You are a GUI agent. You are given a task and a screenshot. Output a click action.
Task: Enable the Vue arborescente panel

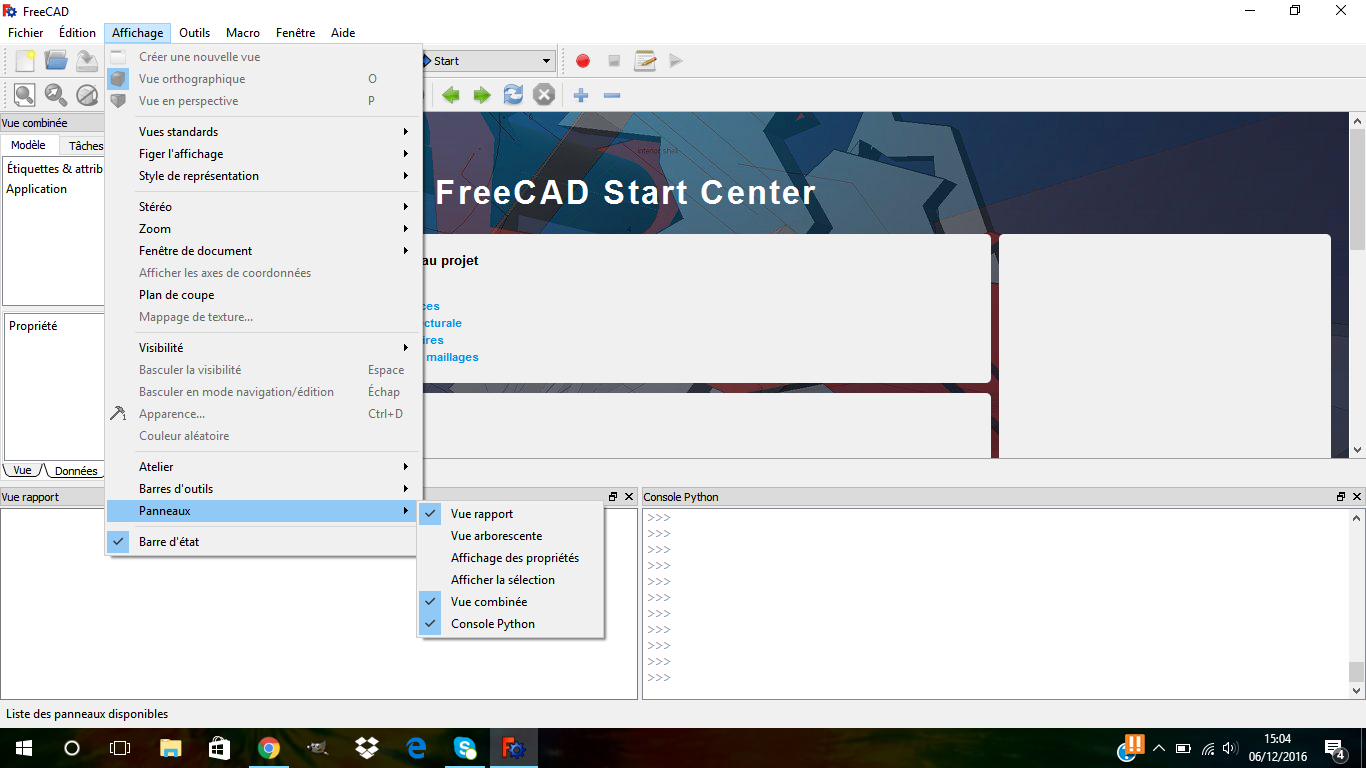tap(496, 536)
